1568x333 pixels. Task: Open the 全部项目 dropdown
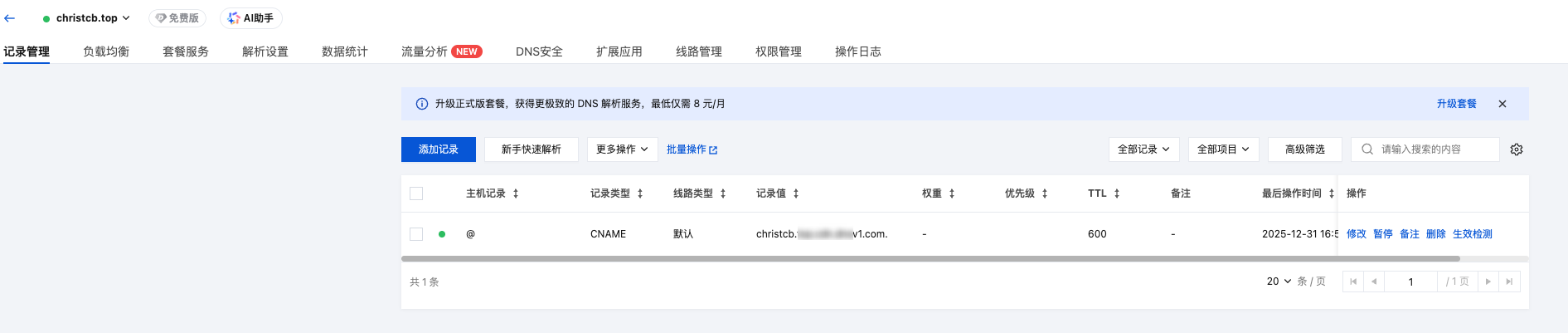(1223, 149)
